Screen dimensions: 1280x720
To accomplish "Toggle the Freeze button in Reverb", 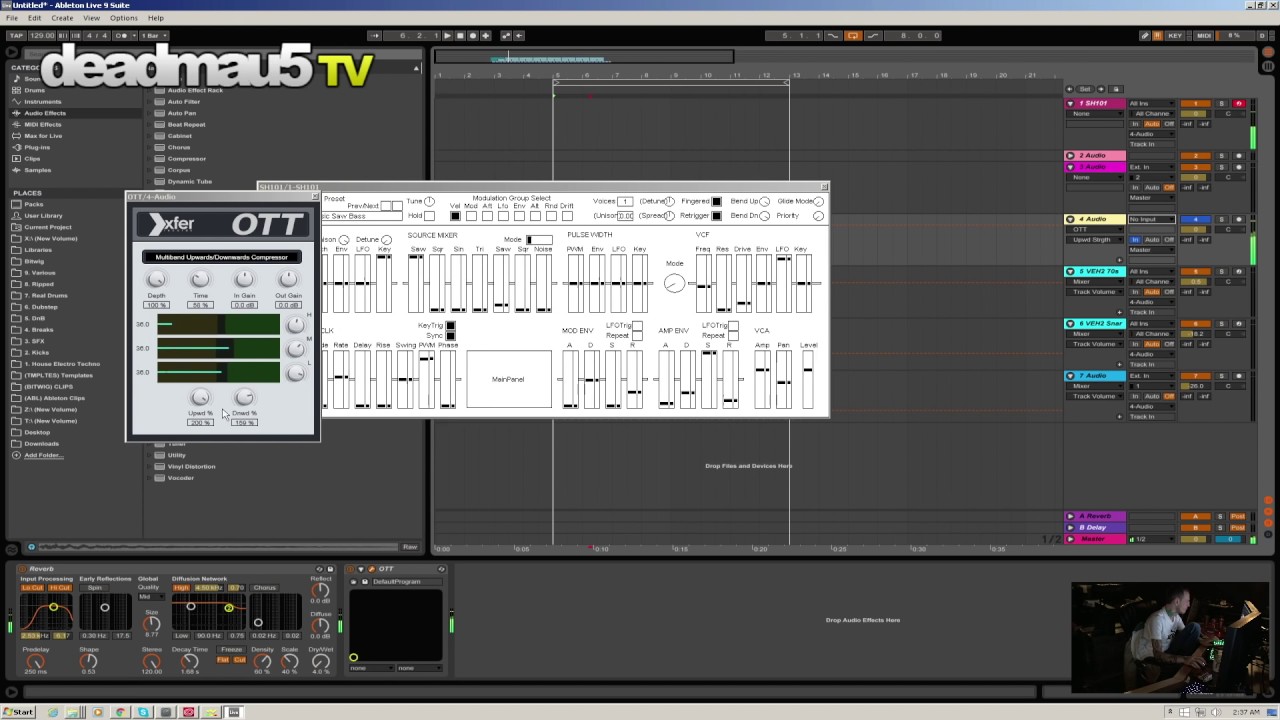I will tap(231, 650).
